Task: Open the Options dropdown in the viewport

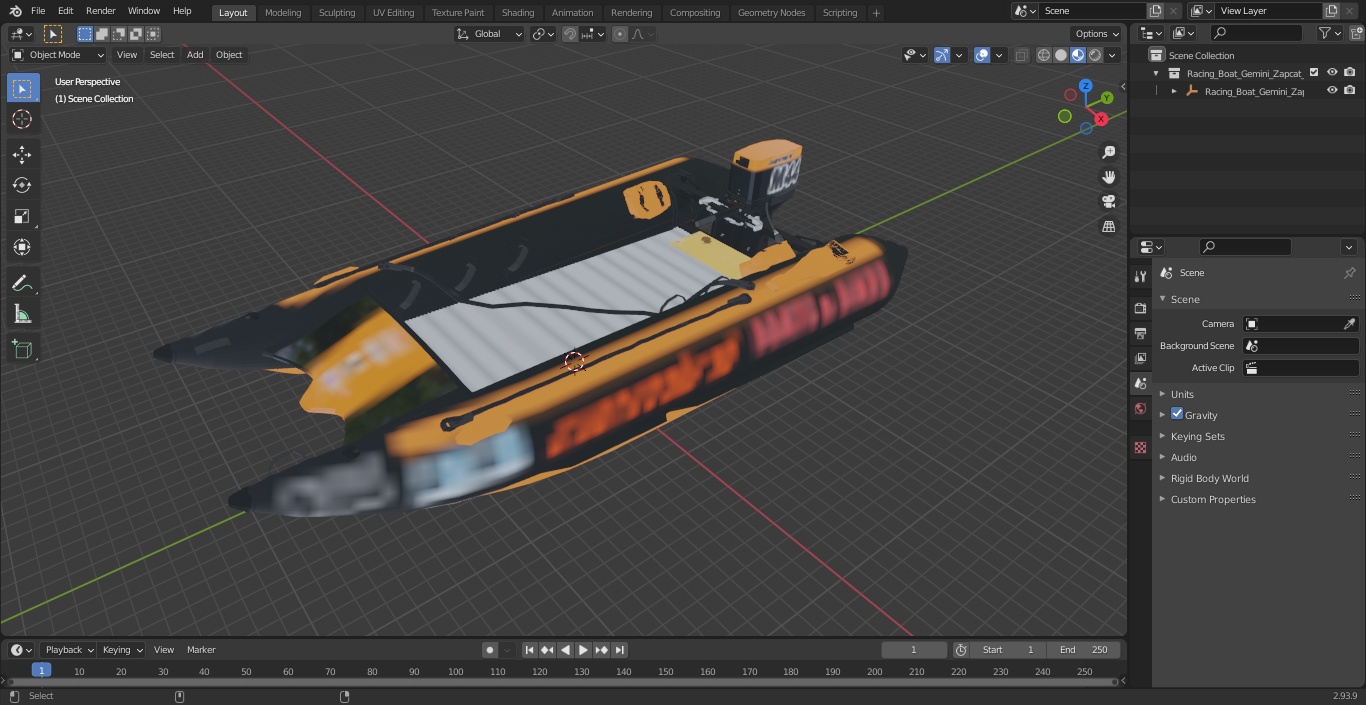Action: (x=1098, y=34)
